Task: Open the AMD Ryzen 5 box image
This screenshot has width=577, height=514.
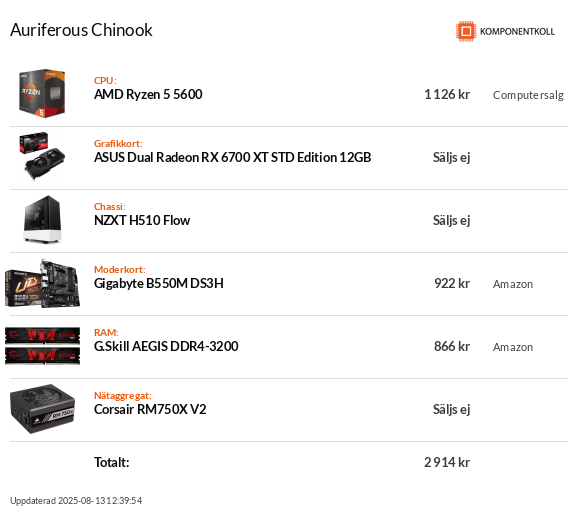Action: coord(42,93)
